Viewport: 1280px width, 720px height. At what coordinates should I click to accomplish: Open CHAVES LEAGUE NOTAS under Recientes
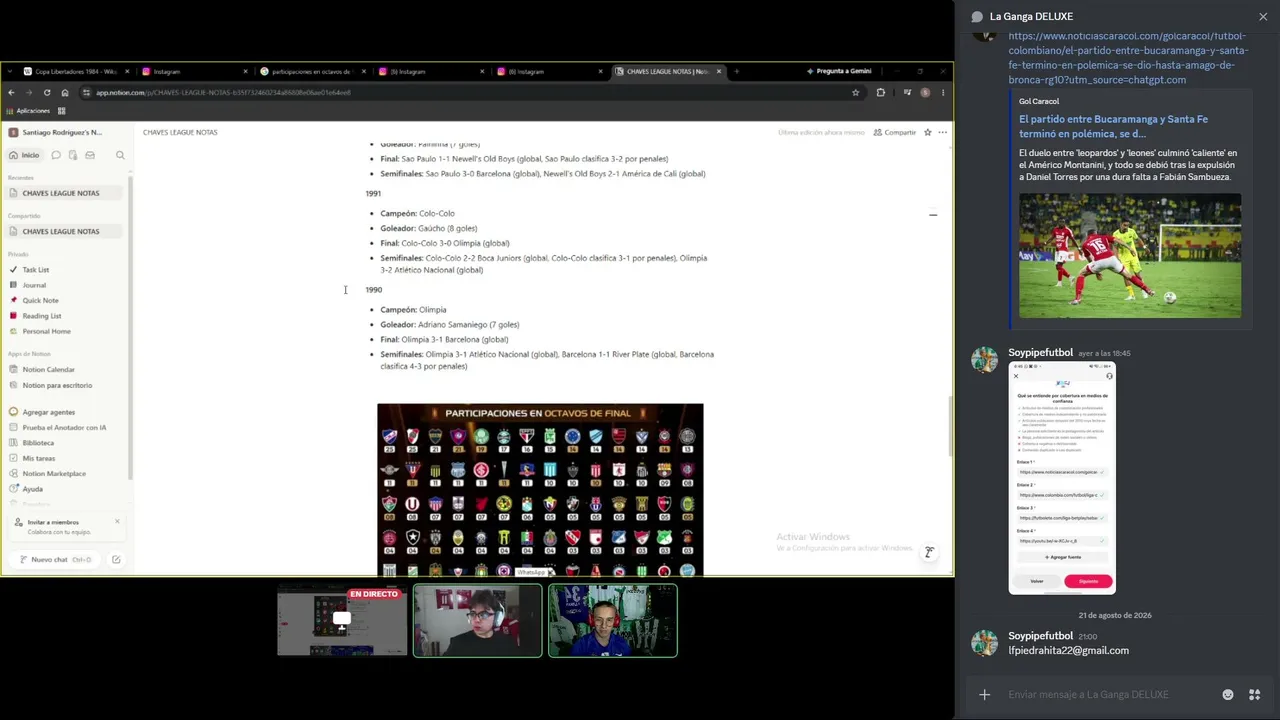(x=62, y=193)
